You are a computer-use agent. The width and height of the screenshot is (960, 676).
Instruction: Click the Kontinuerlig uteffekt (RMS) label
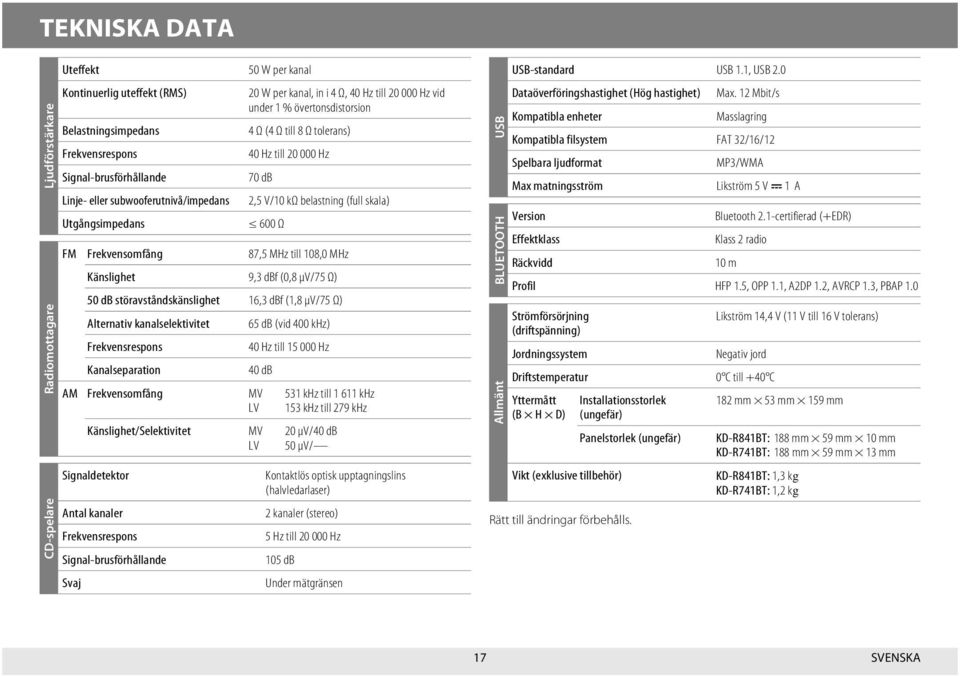(124, 93)
